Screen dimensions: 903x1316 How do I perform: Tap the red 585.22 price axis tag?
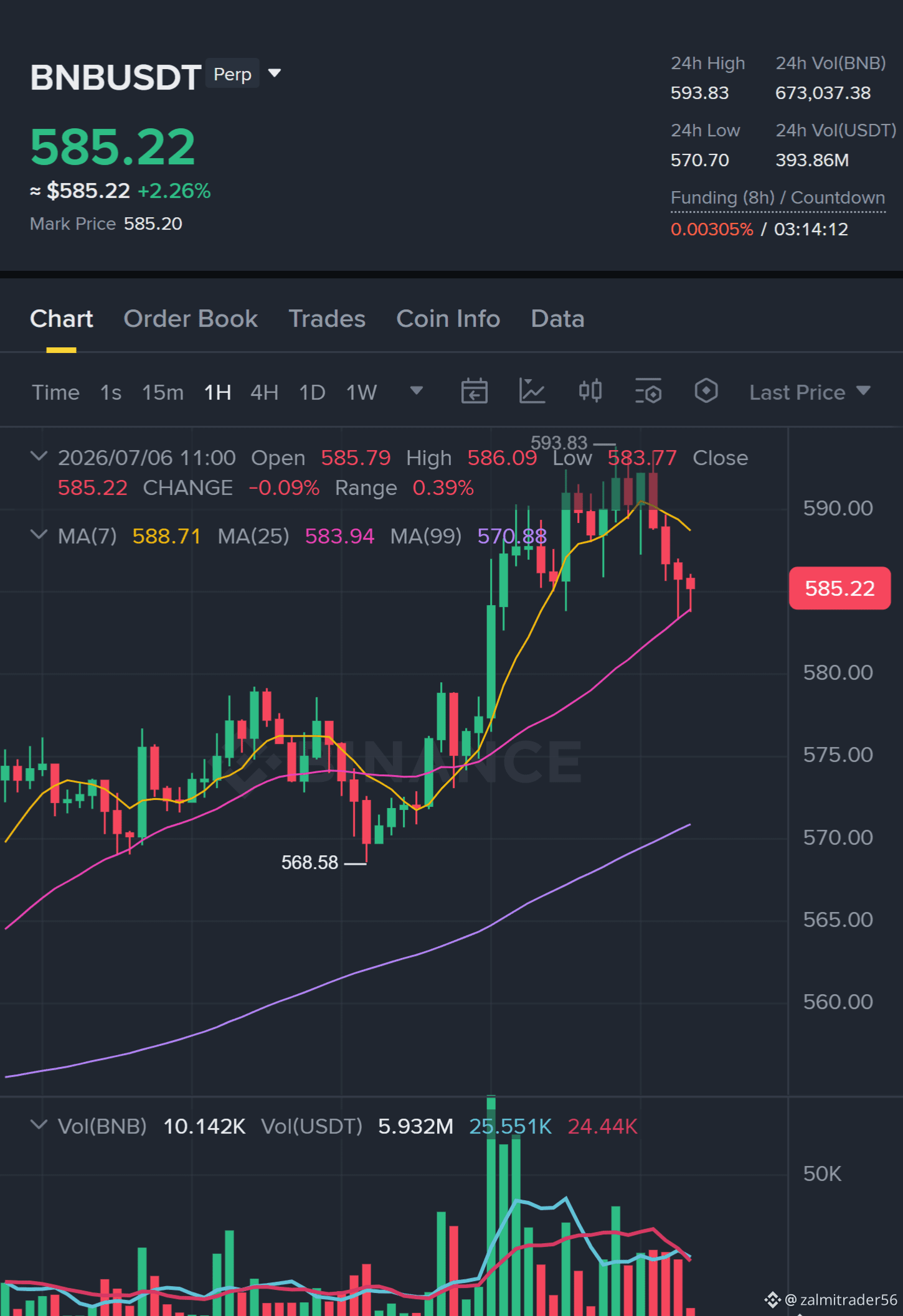click(x=839, y=588)
